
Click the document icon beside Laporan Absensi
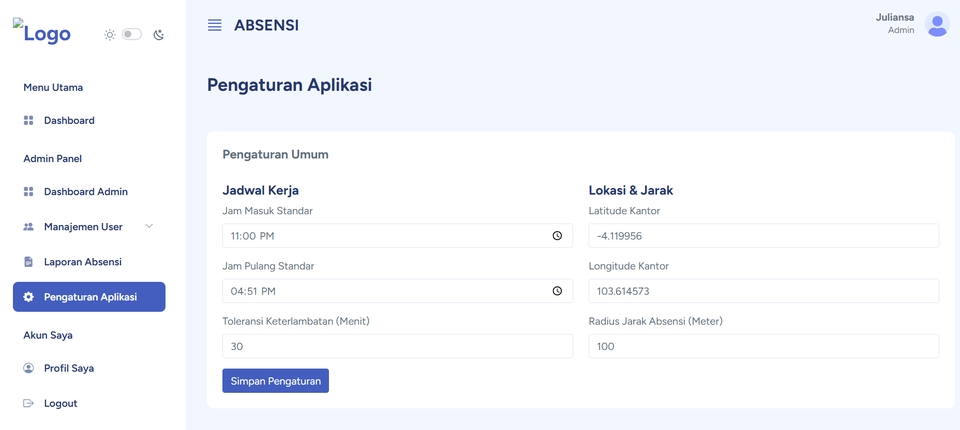point(28,262)
